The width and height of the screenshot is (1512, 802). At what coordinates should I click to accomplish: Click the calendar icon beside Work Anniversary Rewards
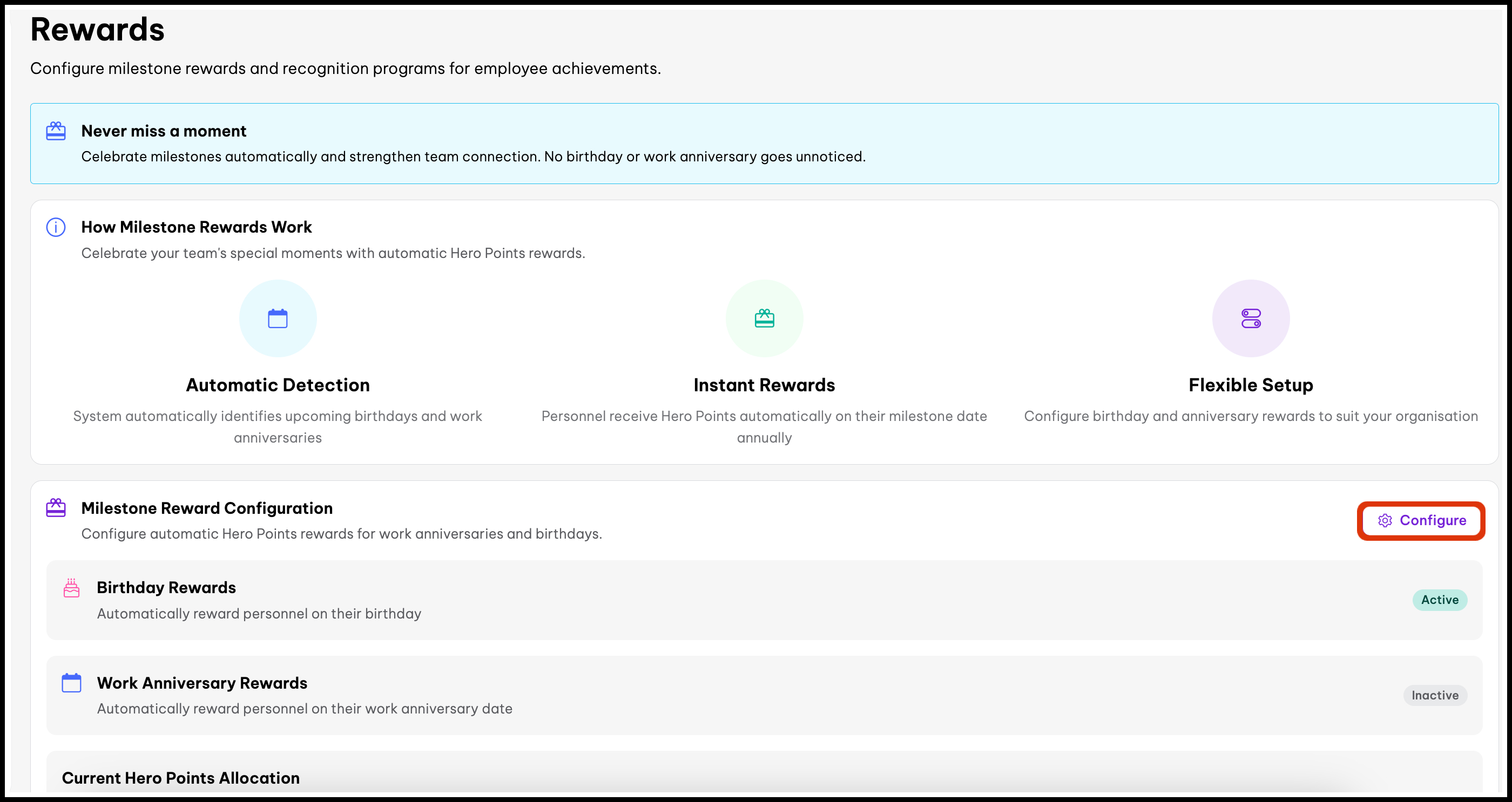72,683
